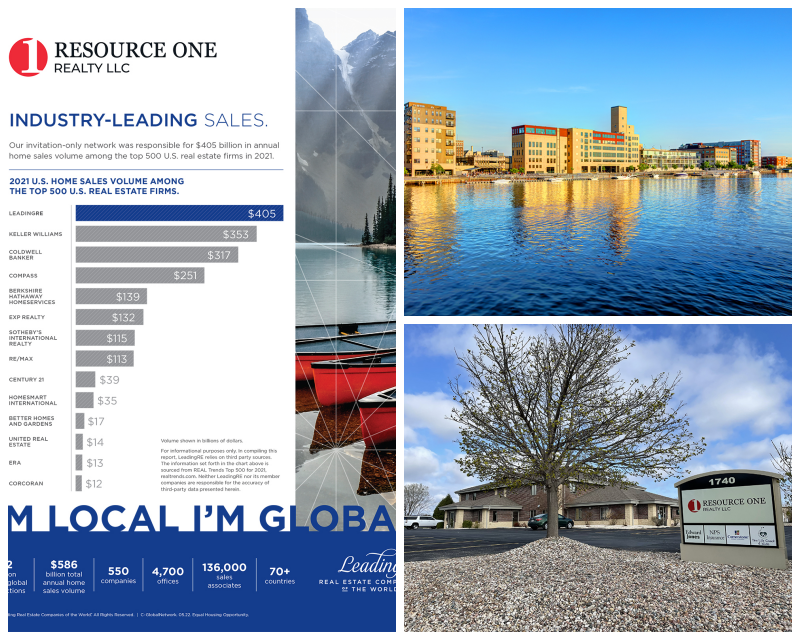Click the copyright footer line

pyautogui.click(x=129, y=615)
